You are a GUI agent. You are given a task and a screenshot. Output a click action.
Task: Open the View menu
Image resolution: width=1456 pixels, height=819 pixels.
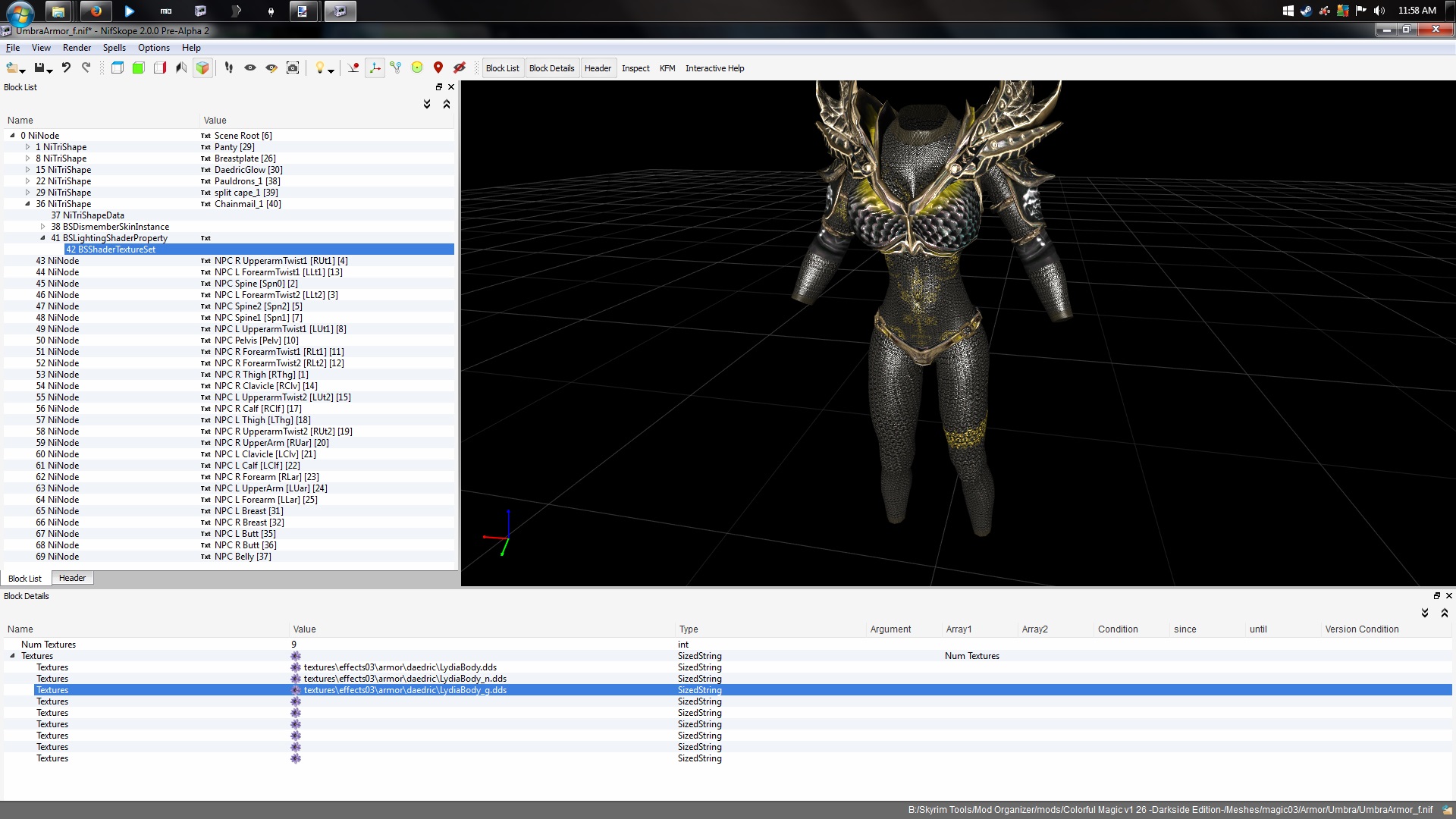tap(41, 48)
